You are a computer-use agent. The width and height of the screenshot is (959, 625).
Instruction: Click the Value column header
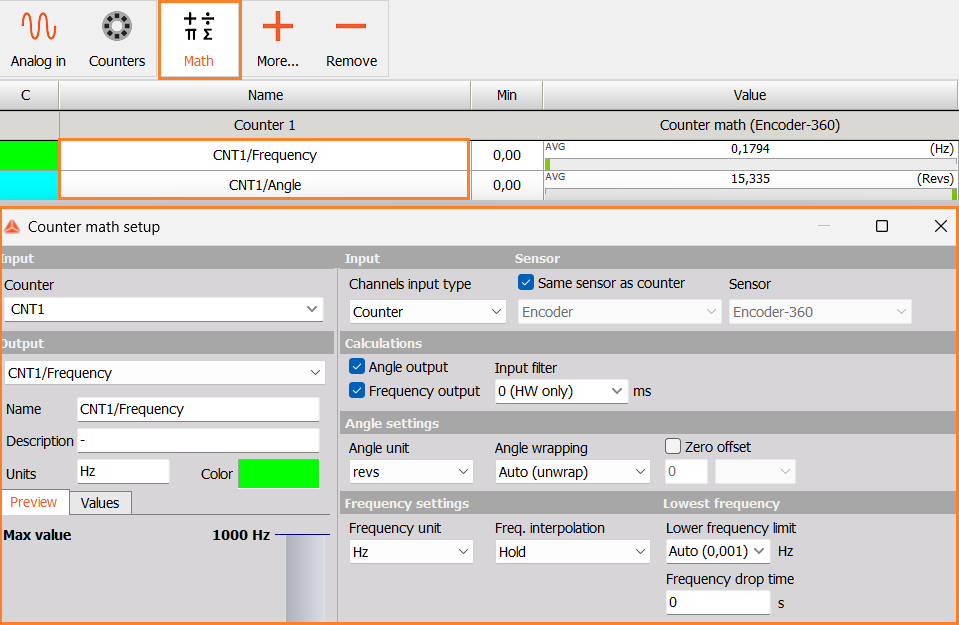(x=749, y=95)
